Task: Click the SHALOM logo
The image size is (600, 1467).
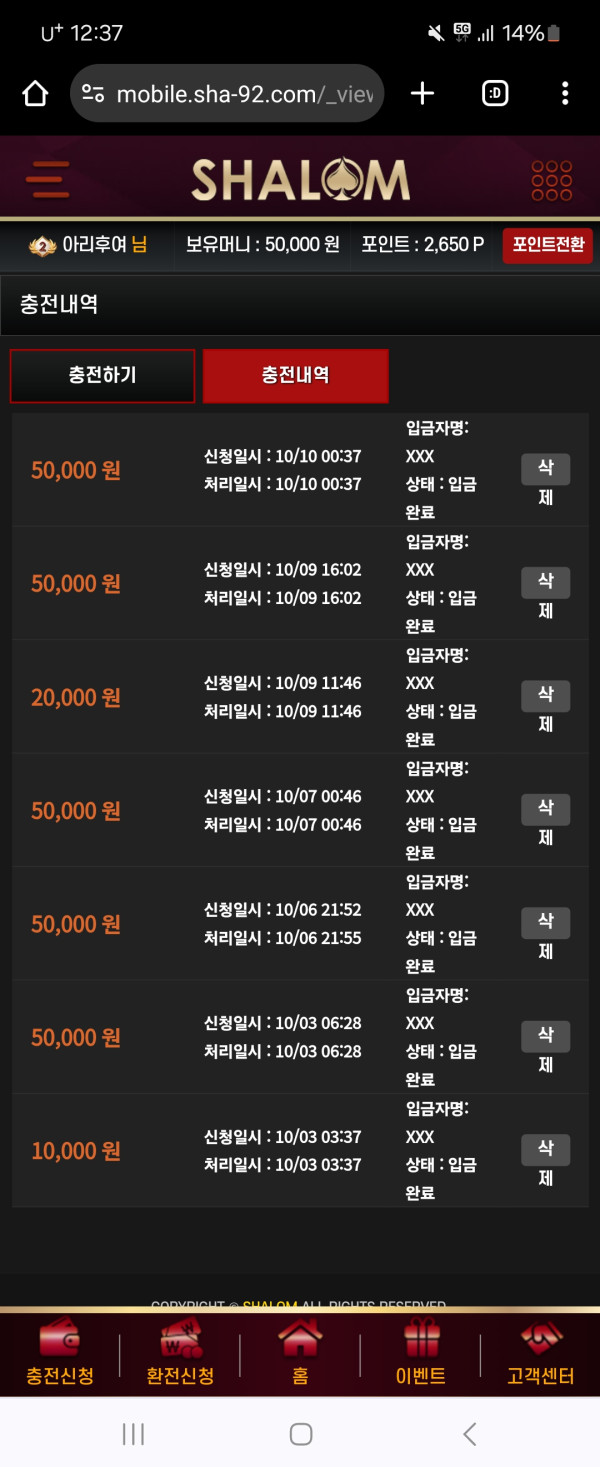Action: 300,180
